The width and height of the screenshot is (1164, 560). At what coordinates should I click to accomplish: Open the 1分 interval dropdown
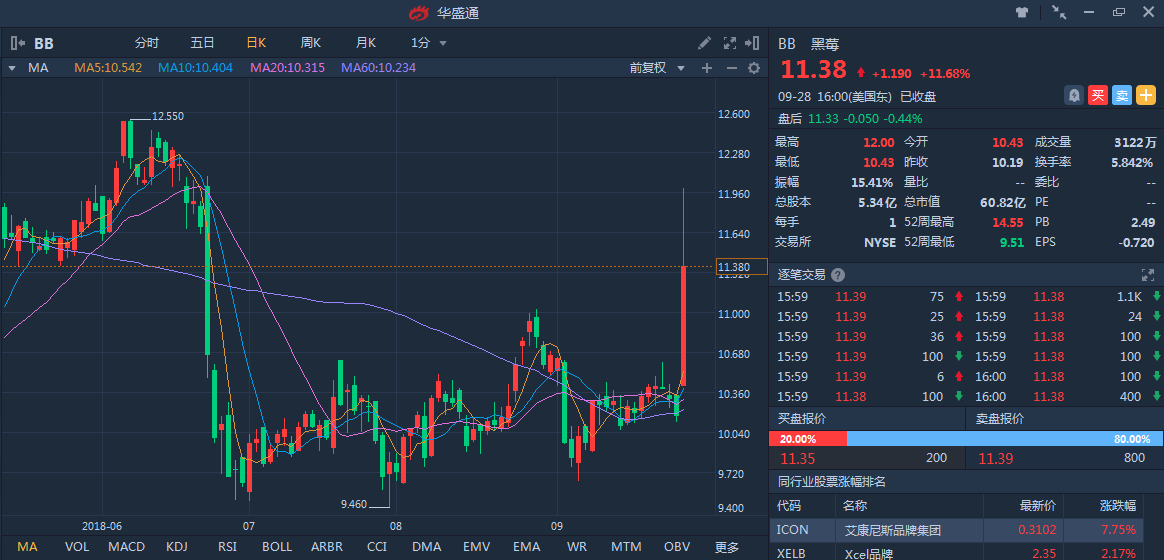pos(429,43)
